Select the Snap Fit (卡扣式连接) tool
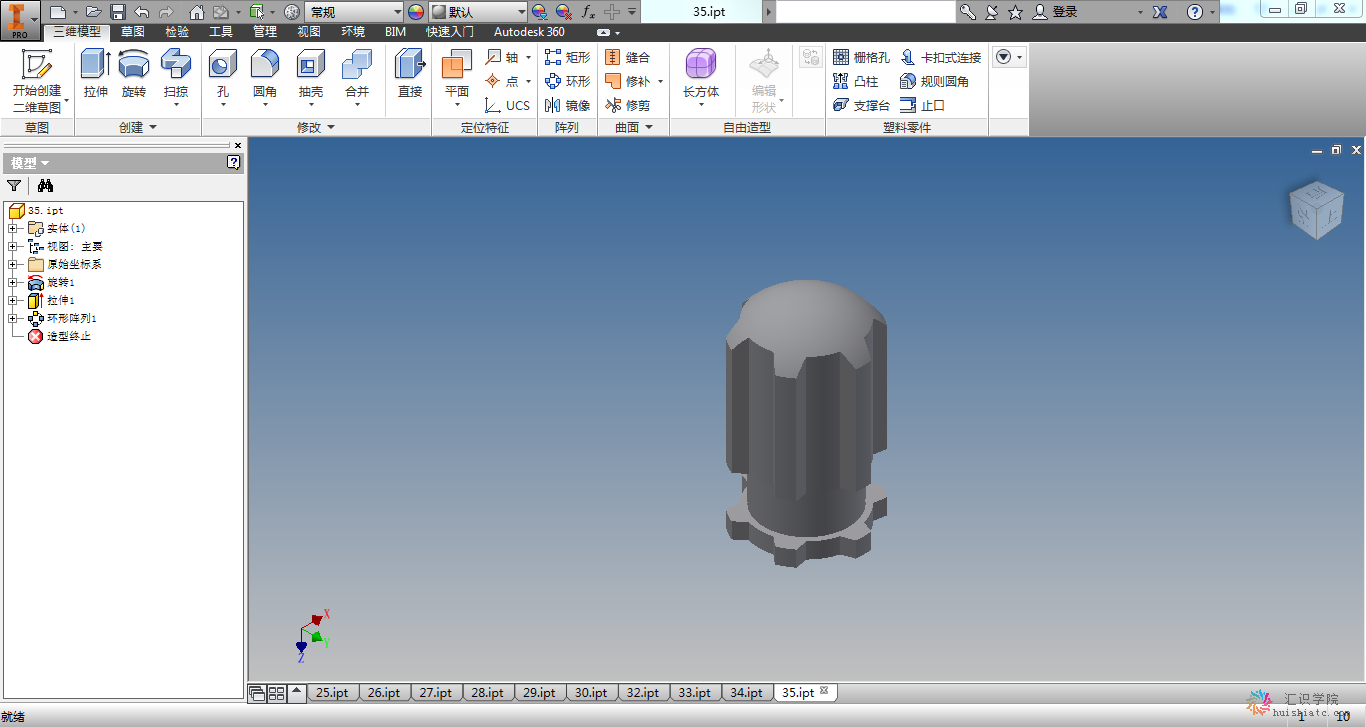Screen dimensions: 1366x727 click(x=941, y=57)
